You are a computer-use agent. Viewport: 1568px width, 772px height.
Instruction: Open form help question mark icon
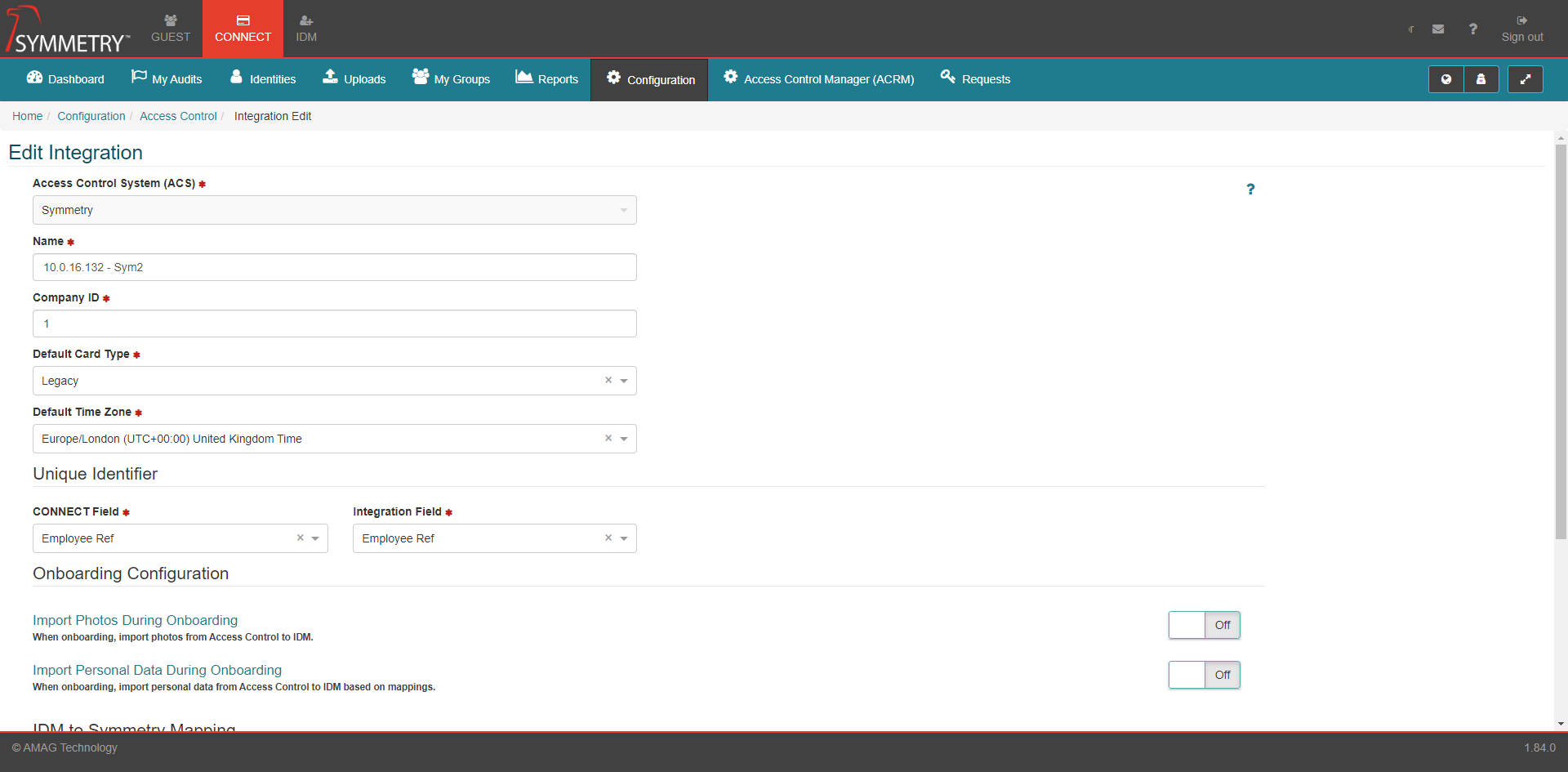(1250, 190)
